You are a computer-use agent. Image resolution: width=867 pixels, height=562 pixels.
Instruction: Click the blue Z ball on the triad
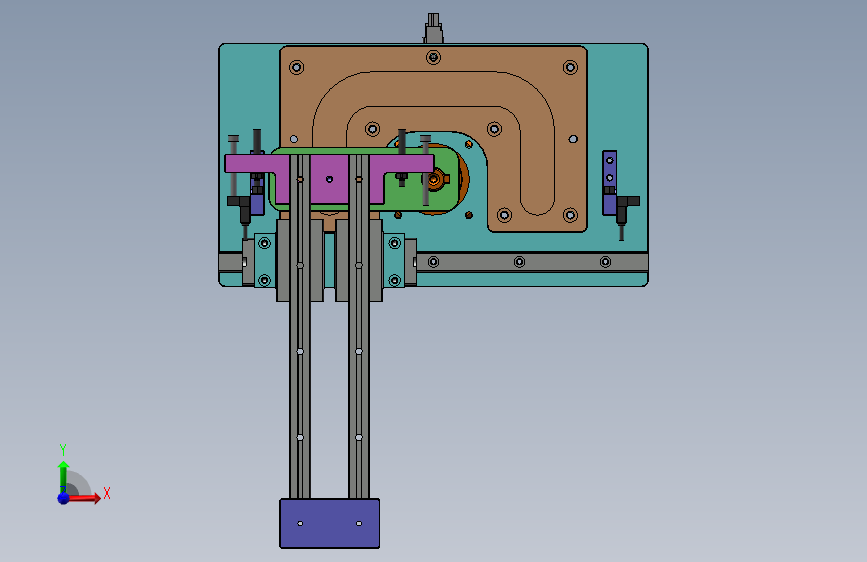[64, 498]
